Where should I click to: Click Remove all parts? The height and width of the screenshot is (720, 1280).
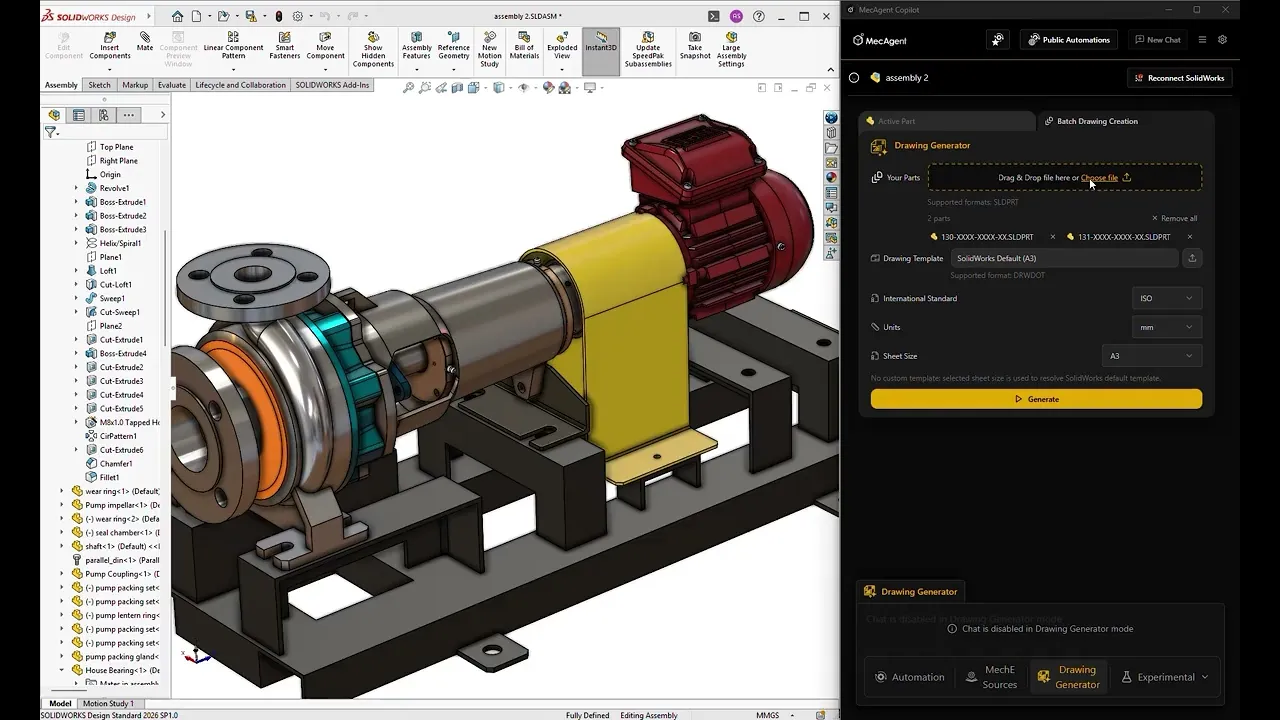(1174, 218)
